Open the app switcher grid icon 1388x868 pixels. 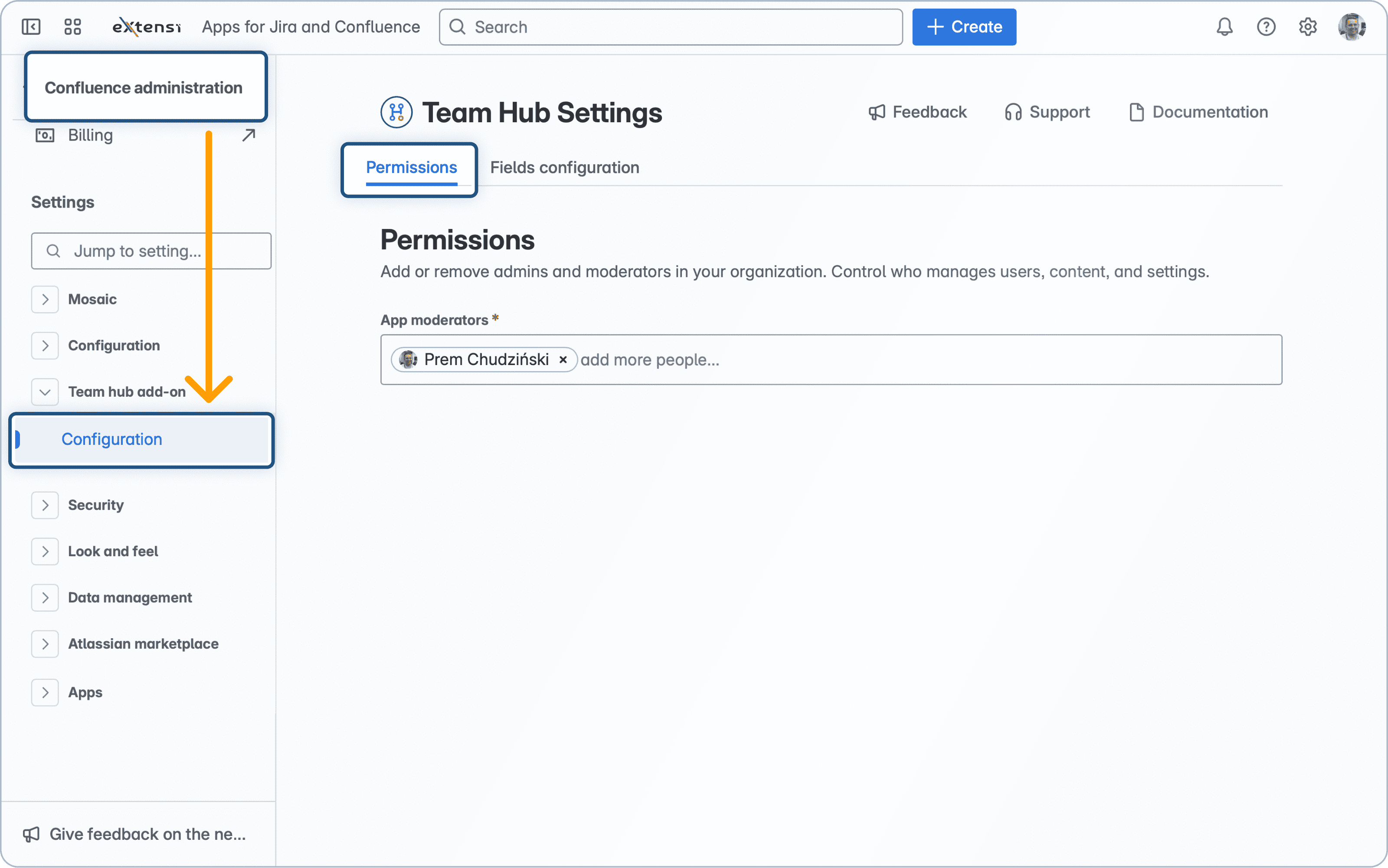click(72, 26)
